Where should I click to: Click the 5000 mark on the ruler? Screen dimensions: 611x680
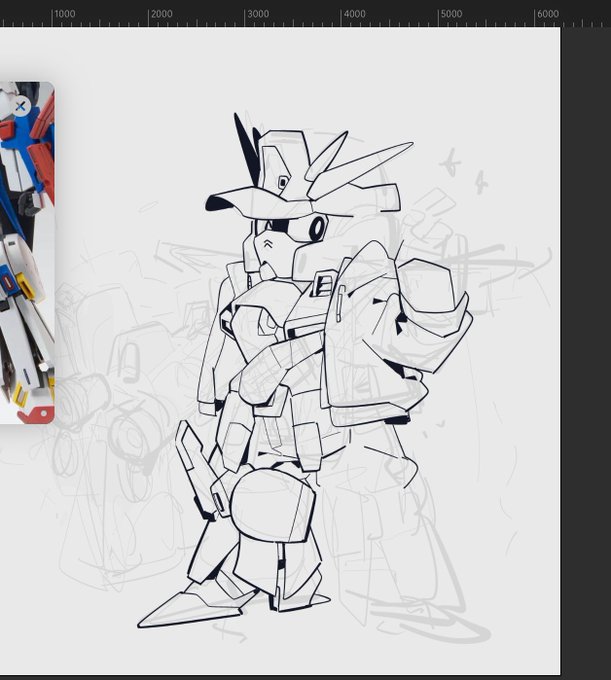[x=451, y=14]
